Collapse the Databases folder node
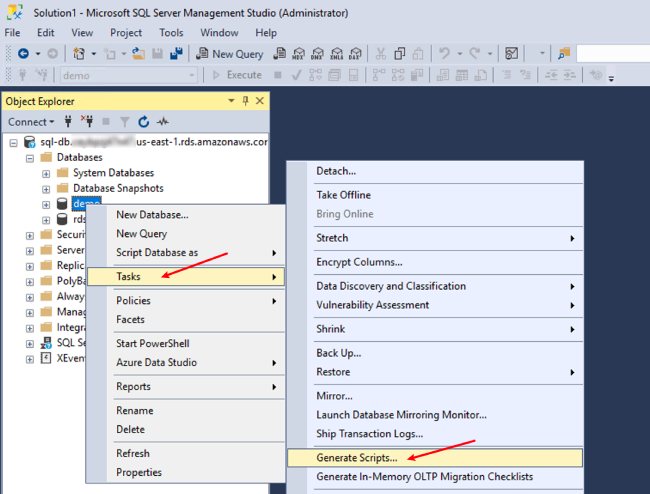 pos(30,158)
